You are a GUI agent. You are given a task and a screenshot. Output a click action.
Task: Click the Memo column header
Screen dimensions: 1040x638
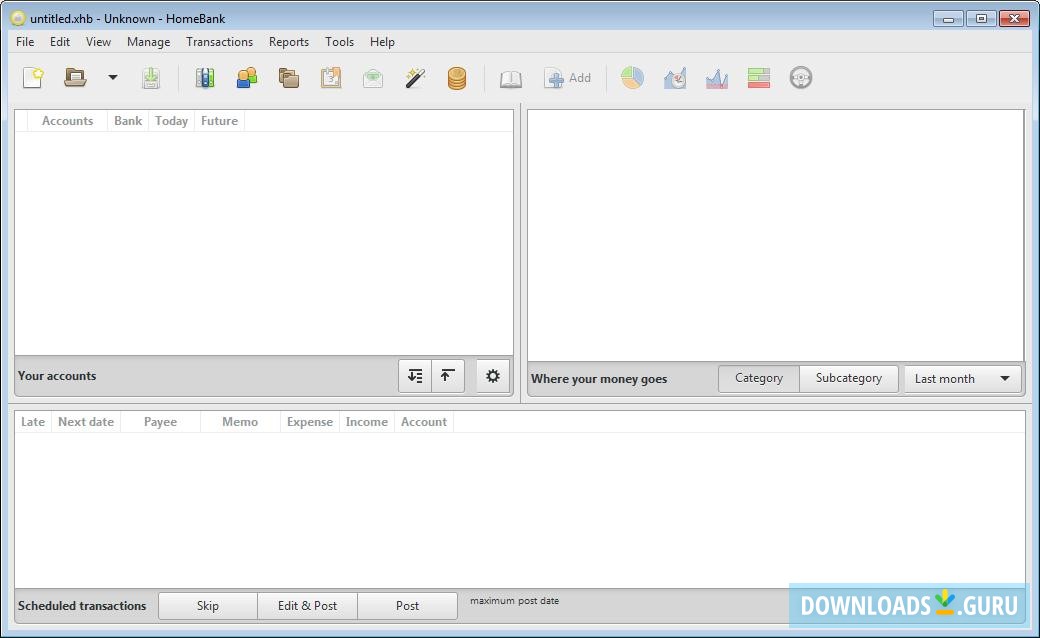click(240, 422)
